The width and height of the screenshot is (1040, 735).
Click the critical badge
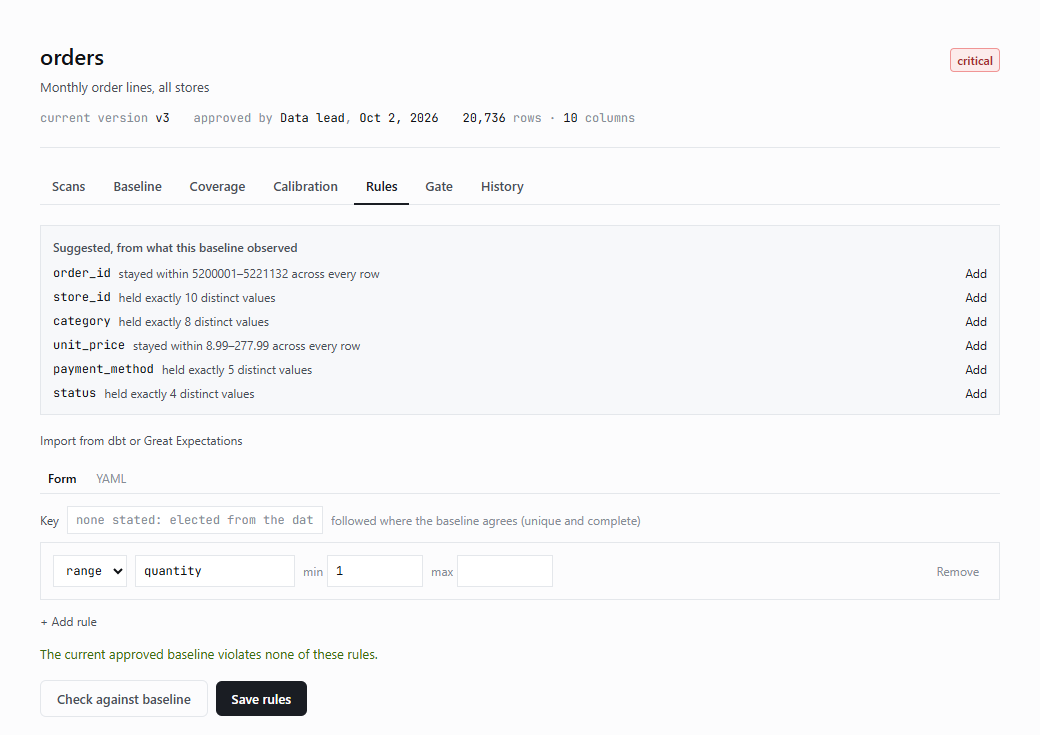[974, 61]
